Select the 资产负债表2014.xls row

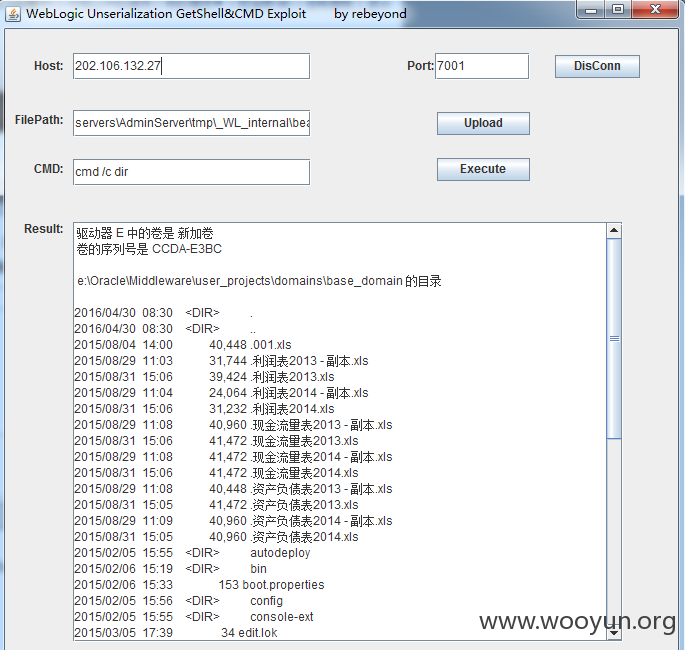point(216,537)
